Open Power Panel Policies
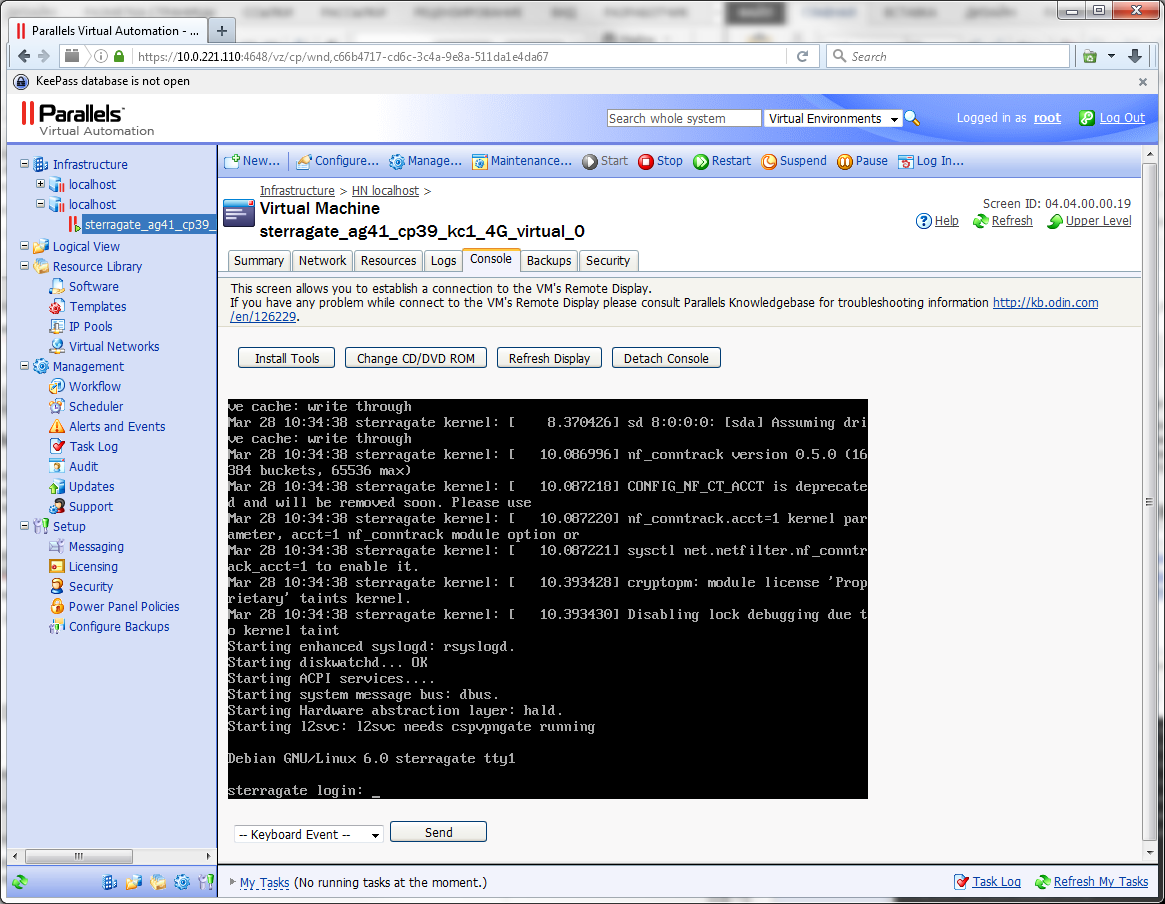This screenshot has width=1165, height=904. tap(124, 608)
